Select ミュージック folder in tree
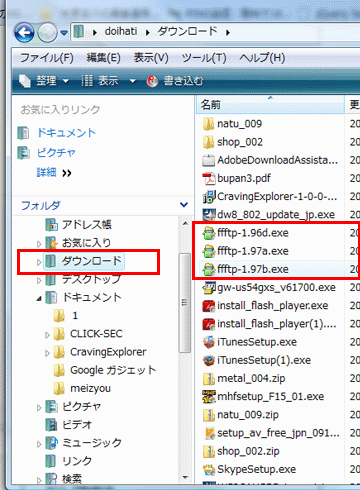360x490 pixels. pyautogui.click(x=92, y=443)
